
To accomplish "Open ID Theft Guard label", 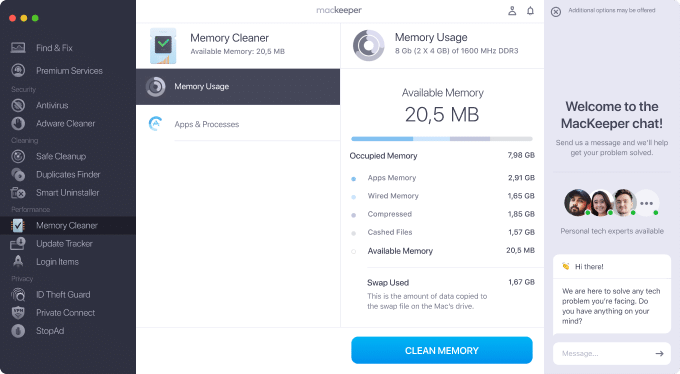I will [63, 295].
